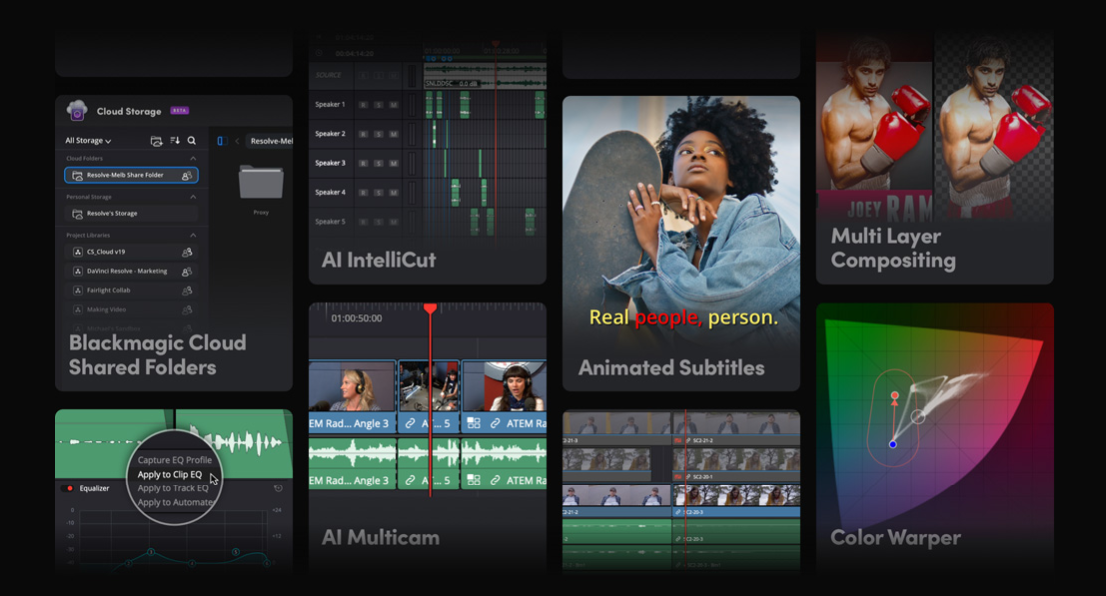Collapse the Project Libraries section
Image resolution: width=1106 pixels, height=596 pixels.
(193, 235)
